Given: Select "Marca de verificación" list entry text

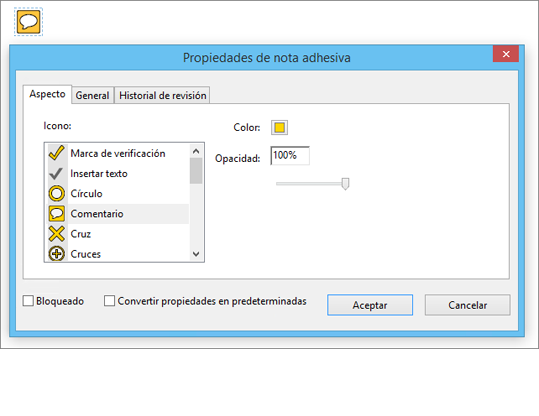Looking at the screenshot, I should 118,153.
